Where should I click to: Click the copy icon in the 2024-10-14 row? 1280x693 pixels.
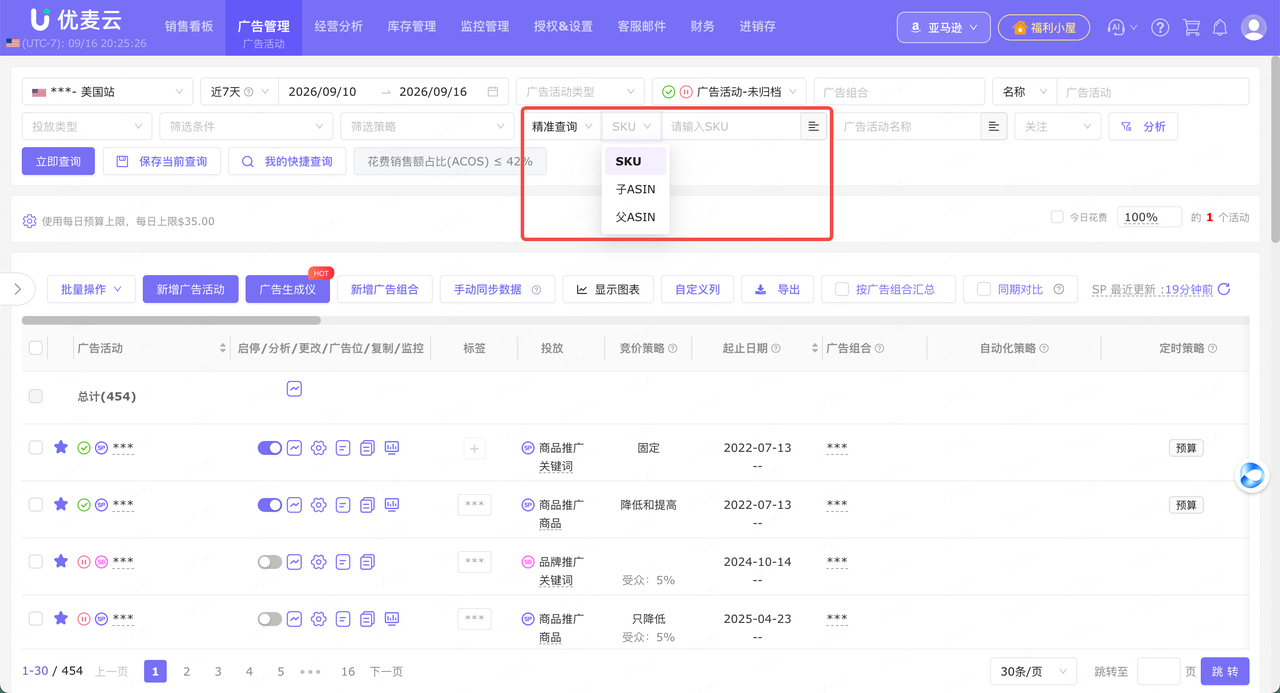tap(367, 562)
